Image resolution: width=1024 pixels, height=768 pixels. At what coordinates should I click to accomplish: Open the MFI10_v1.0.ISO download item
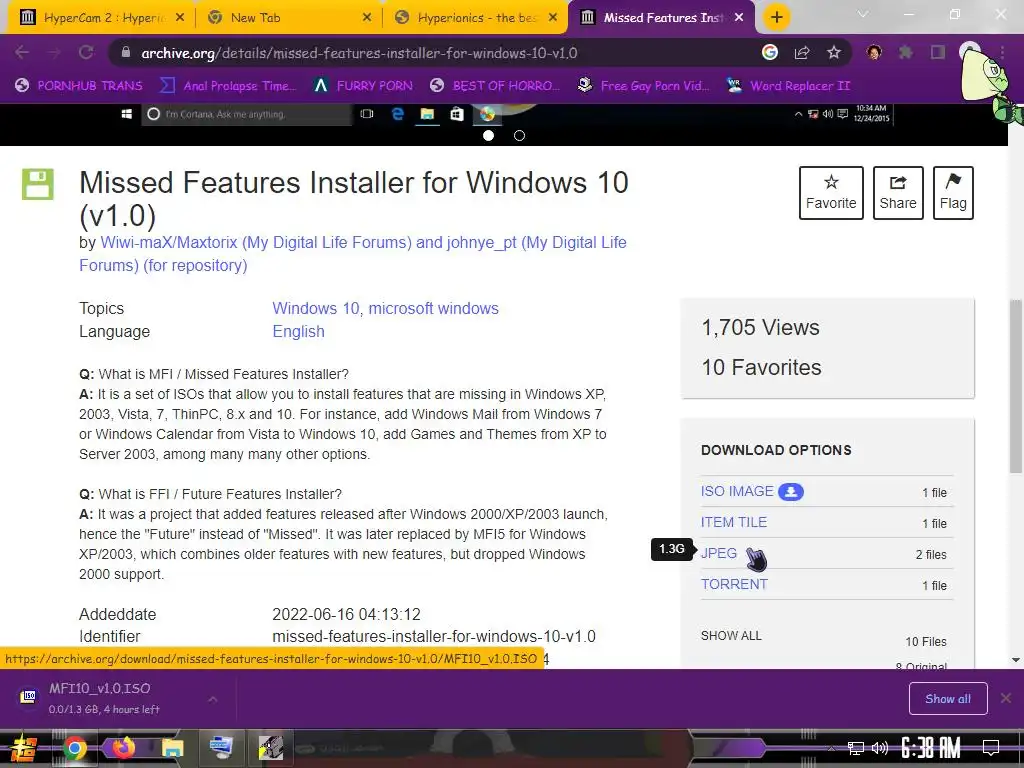pos(104,697)
